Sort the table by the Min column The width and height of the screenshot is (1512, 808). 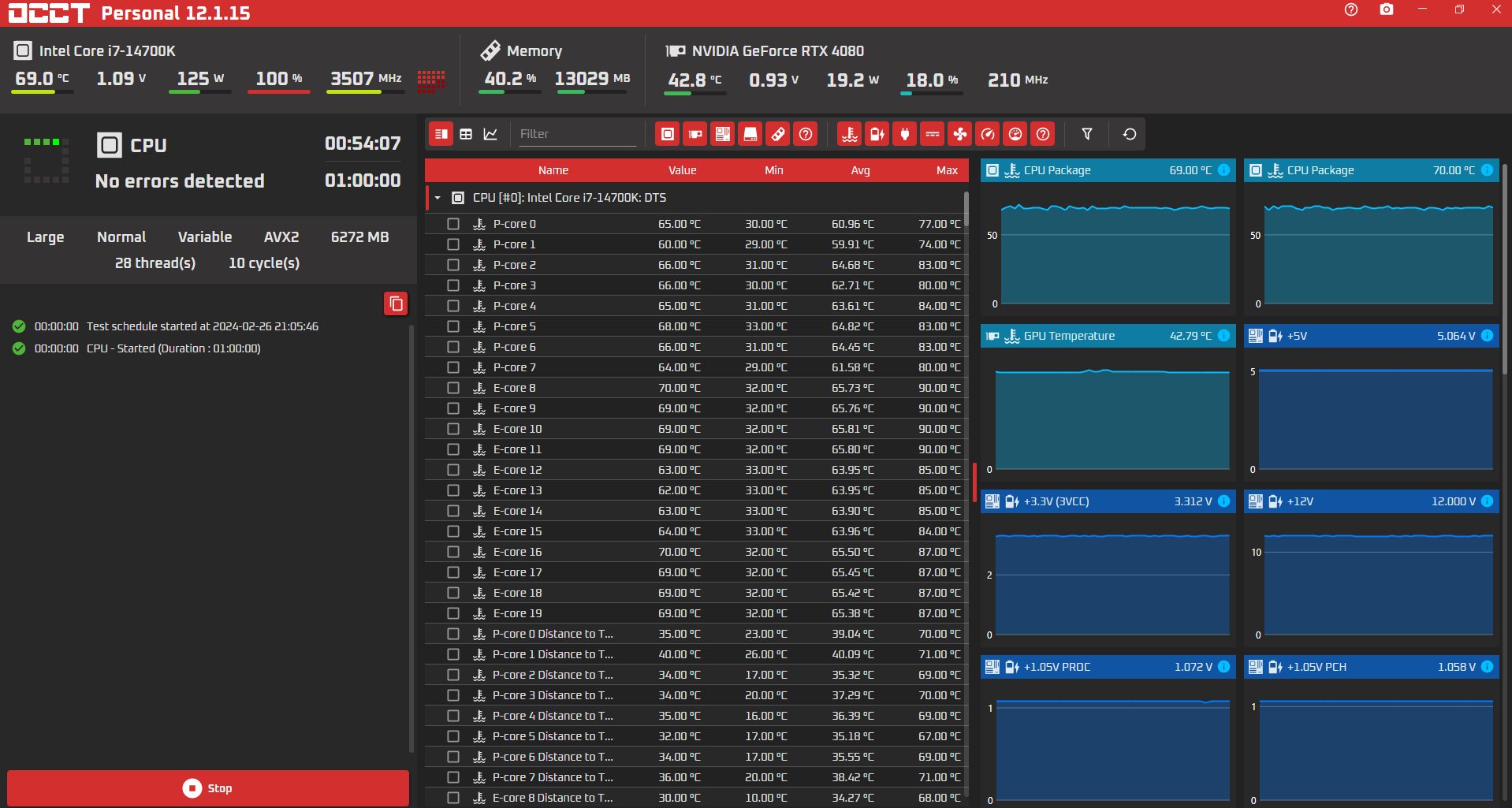click(x=774, y=170)
